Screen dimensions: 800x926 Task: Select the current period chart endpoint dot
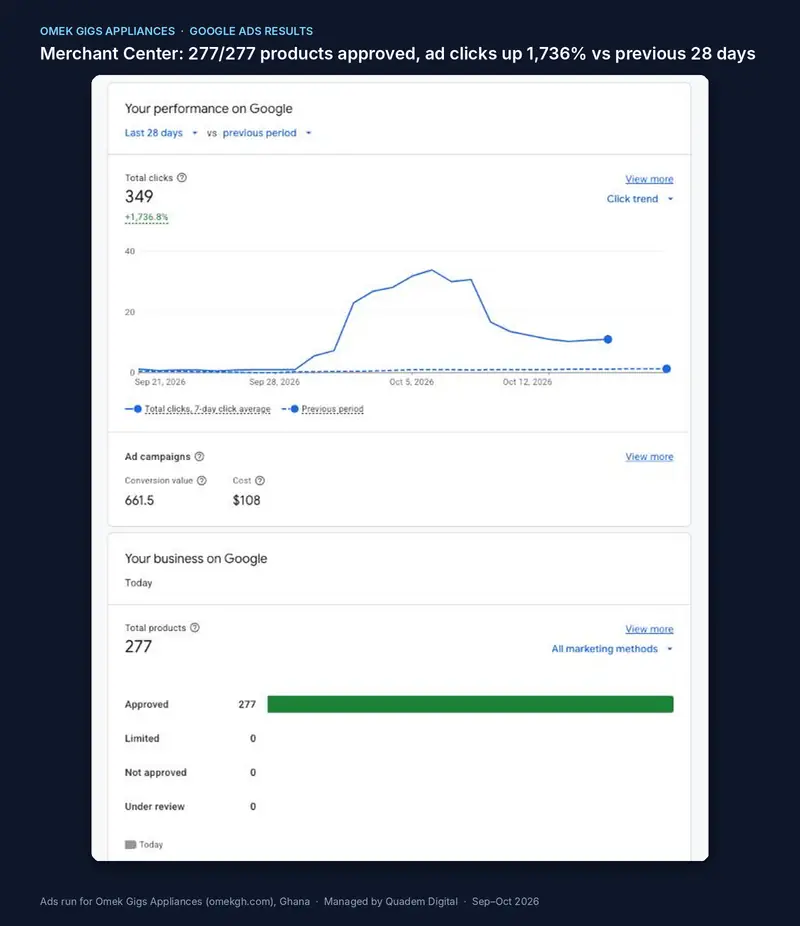click(x=608, y=339)
